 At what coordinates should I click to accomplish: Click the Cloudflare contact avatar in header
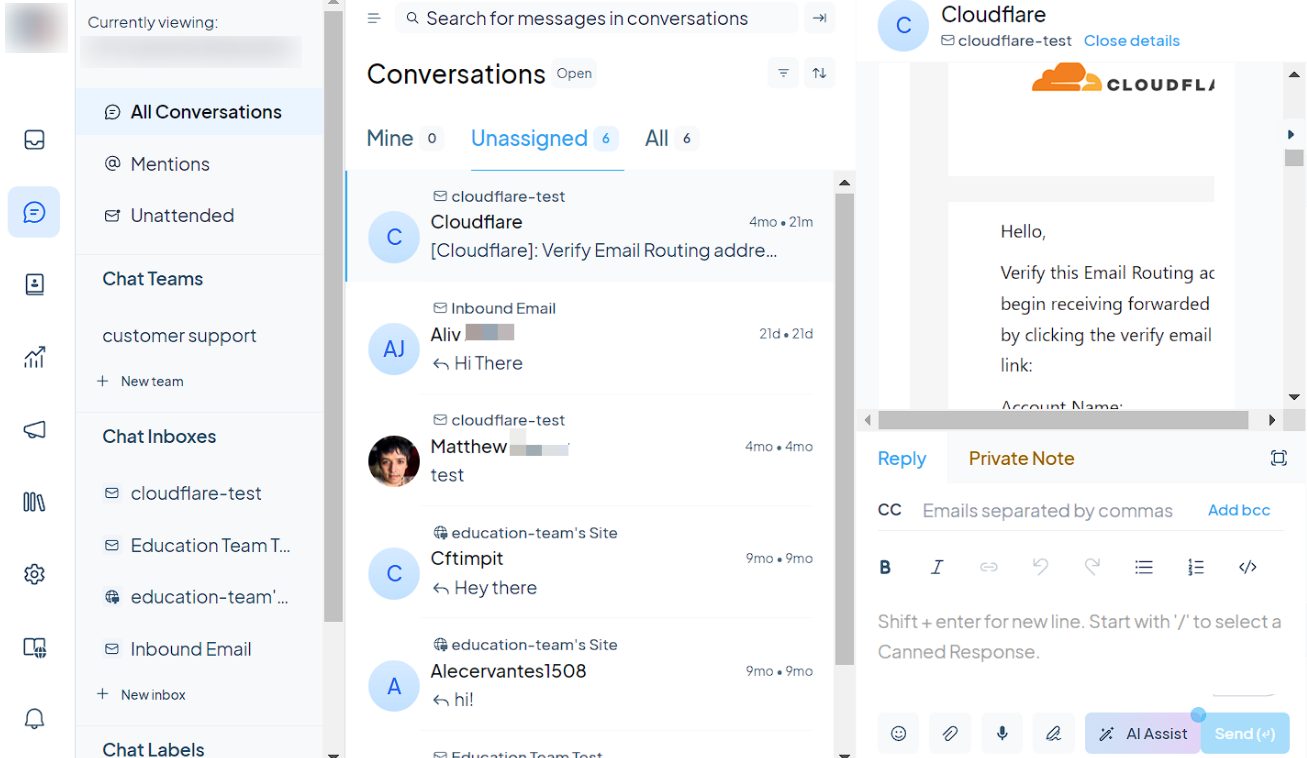(x=903, y=26)
